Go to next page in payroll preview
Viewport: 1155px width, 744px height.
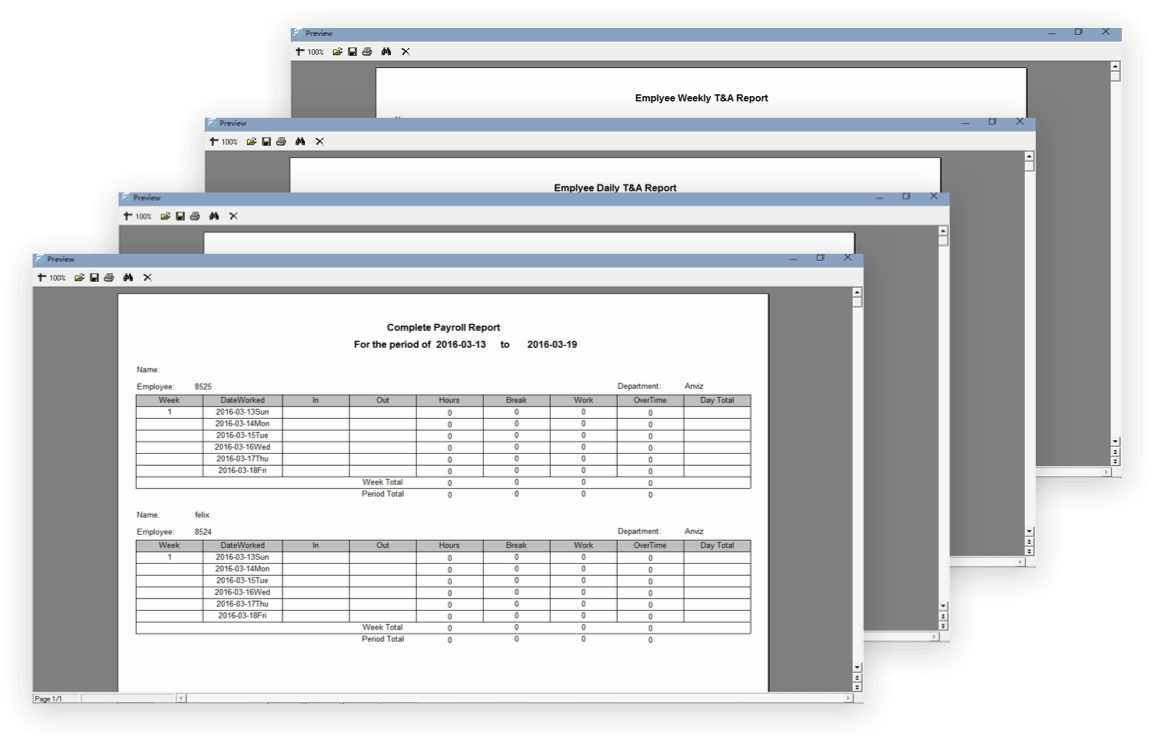coord(857,686)
